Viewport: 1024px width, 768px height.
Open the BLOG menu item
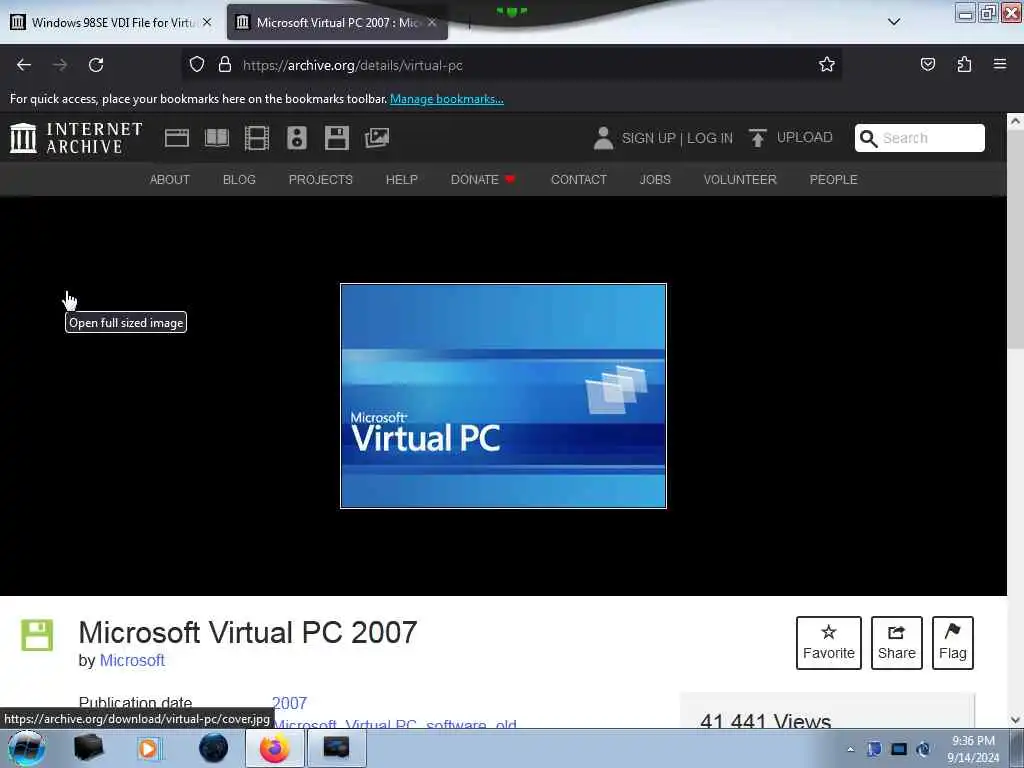239,179
